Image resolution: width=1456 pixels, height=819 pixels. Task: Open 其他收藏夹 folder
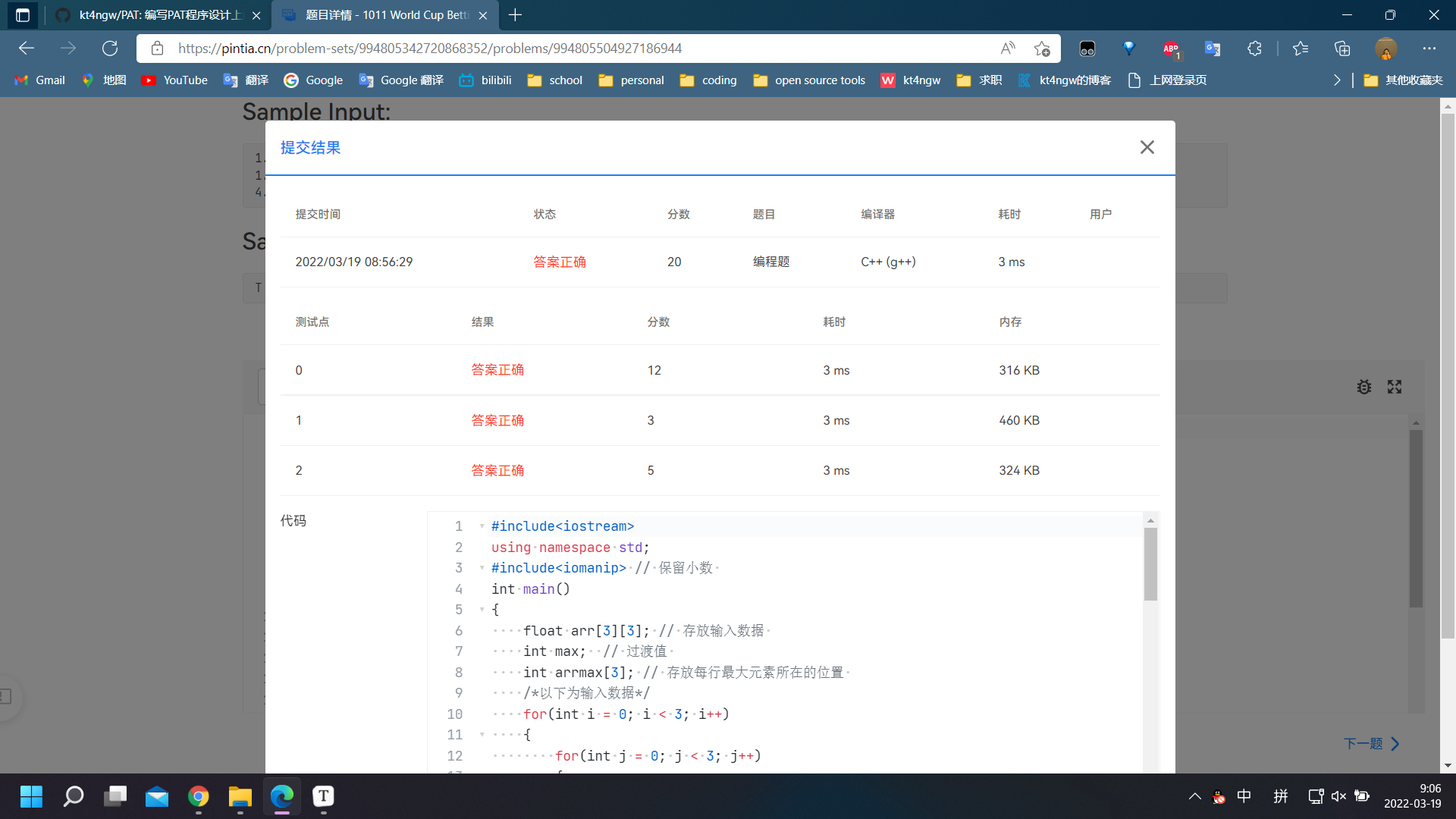pos(1403,80)
